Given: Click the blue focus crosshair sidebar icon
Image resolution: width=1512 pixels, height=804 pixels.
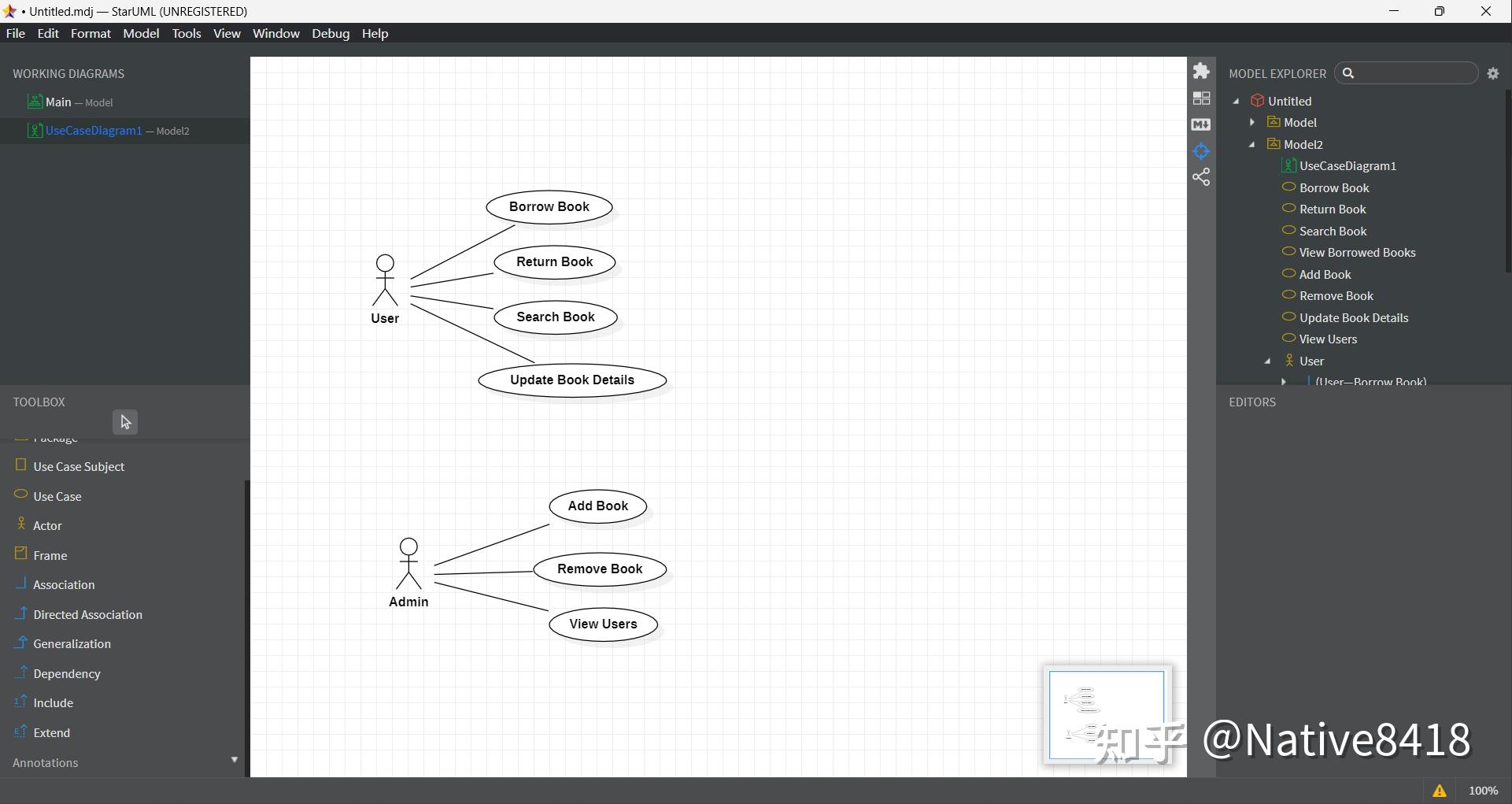Looking at the screenshot, I should coord(1202,150).
